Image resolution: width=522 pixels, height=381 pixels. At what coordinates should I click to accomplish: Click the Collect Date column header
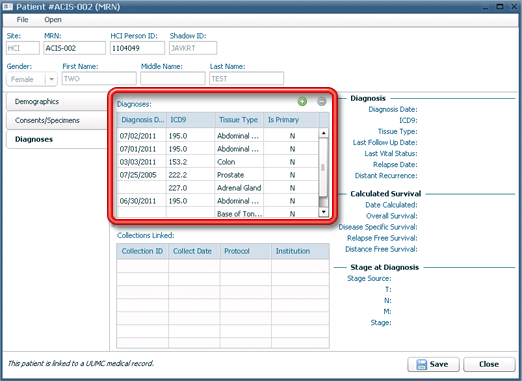click(x=194, y=251)
